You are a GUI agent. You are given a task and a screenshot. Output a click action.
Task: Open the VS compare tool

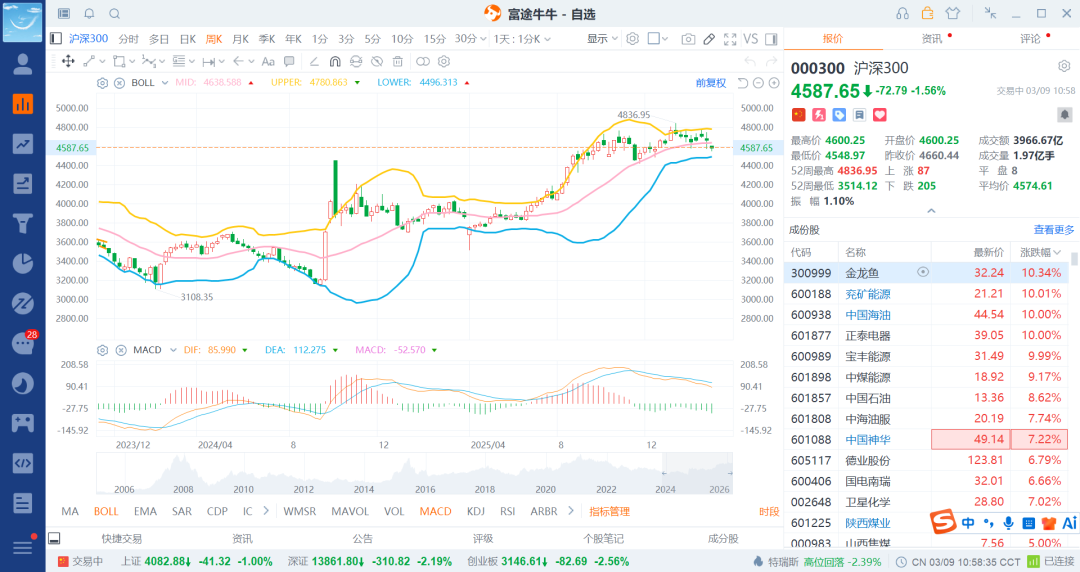click(x=751, y=39)
